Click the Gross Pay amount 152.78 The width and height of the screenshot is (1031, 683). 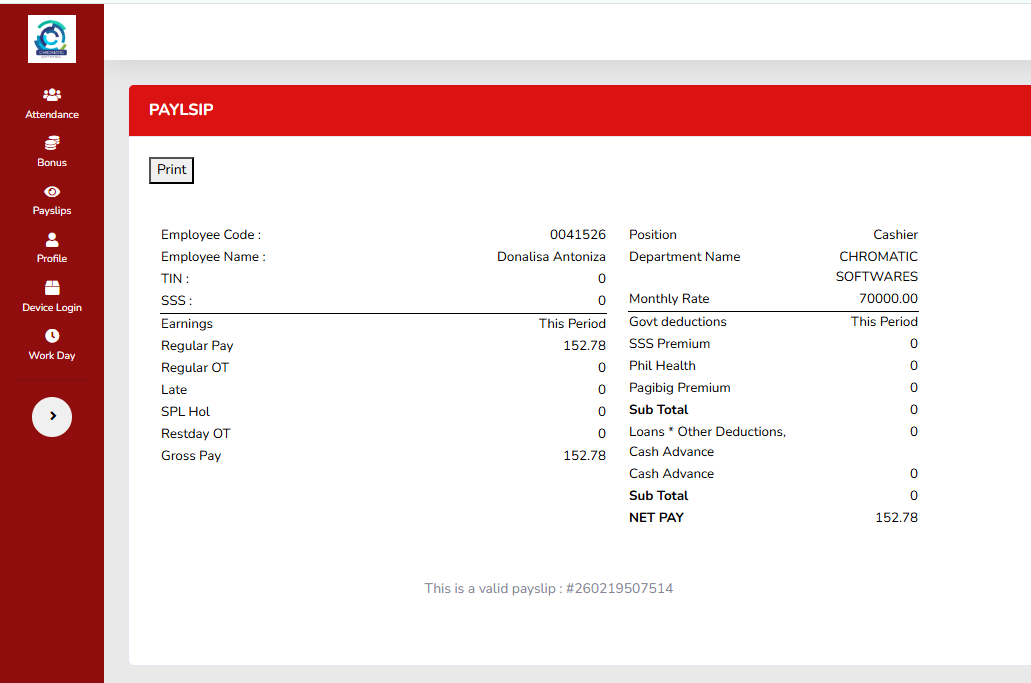(584, 456)
